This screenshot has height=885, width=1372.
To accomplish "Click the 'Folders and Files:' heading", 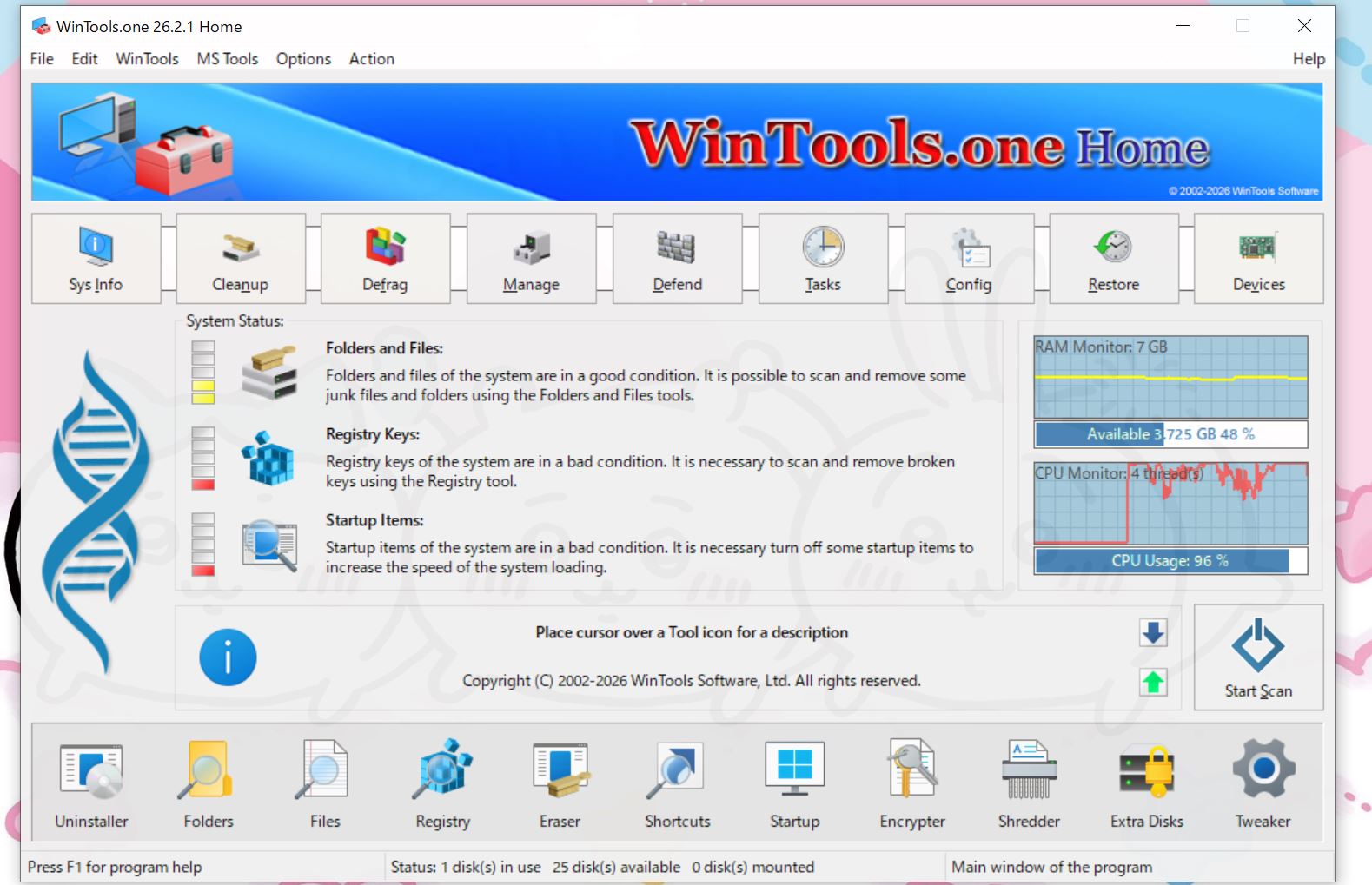I will (x=384, y=348).
